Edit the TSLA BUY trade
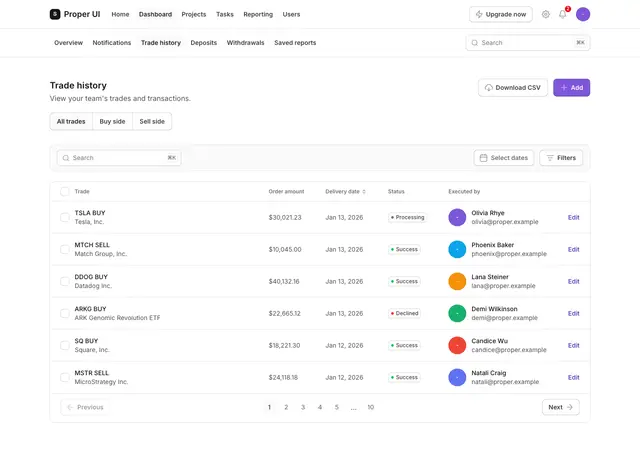Image resolution: width=640 pixels, height=465 pixels. tap(573, 218)
